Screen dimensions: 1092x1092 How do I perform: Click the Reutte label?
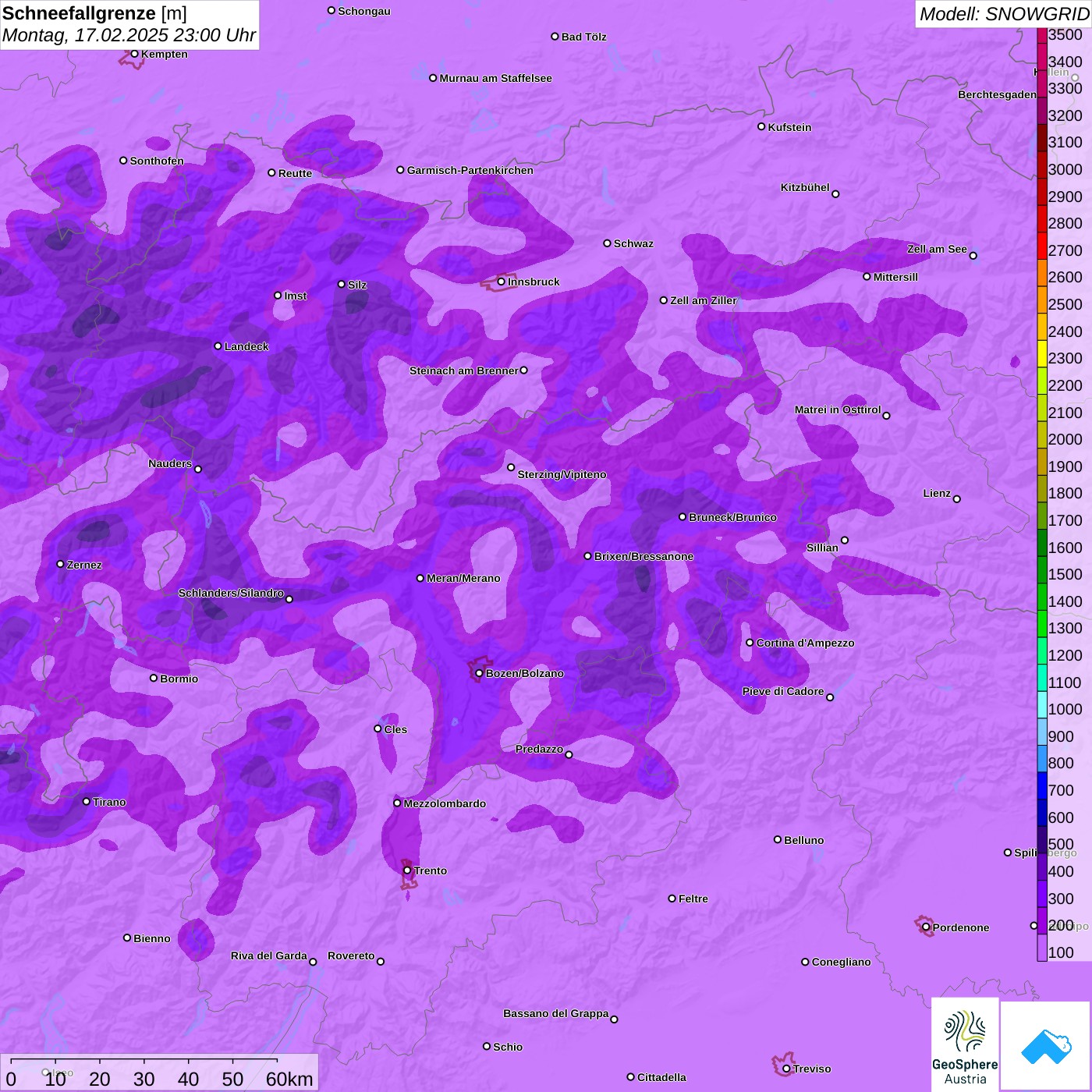click(295, 173)
